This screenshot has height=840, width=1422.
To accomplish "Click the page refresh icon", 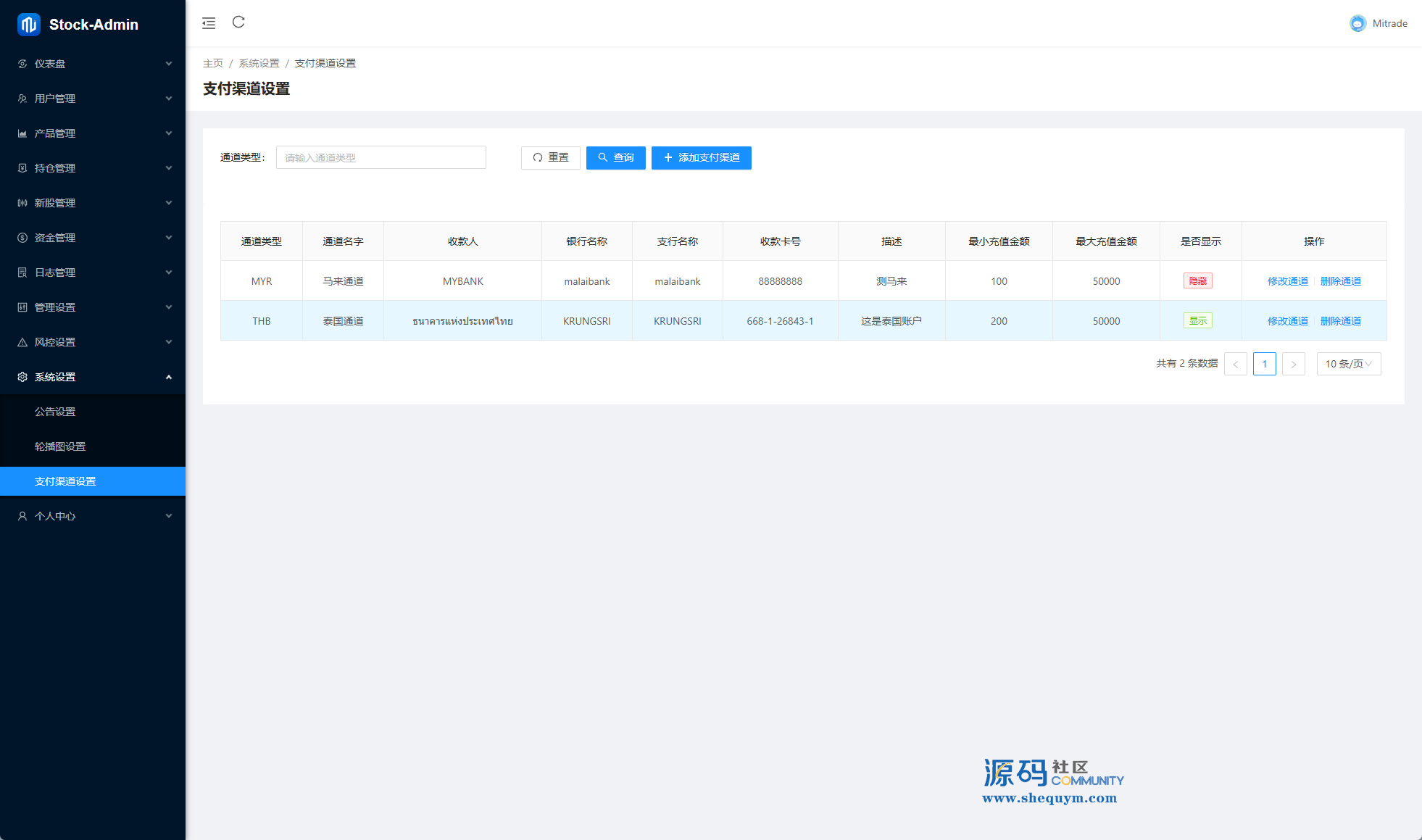I will click(238, 22).
